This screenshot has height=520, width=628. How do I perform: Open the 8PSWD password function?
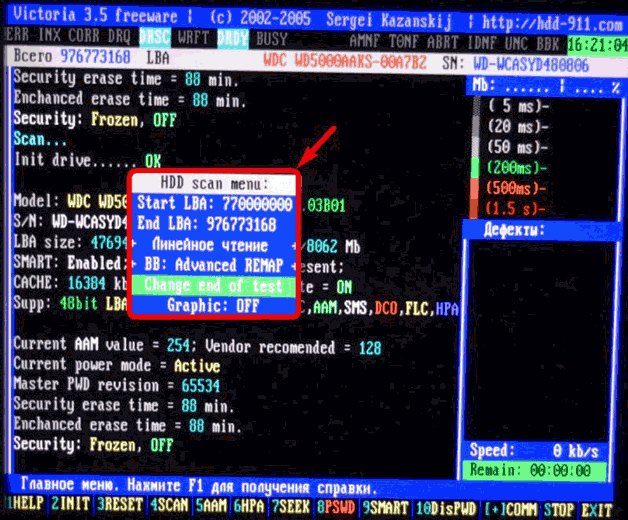click(336, 508)
